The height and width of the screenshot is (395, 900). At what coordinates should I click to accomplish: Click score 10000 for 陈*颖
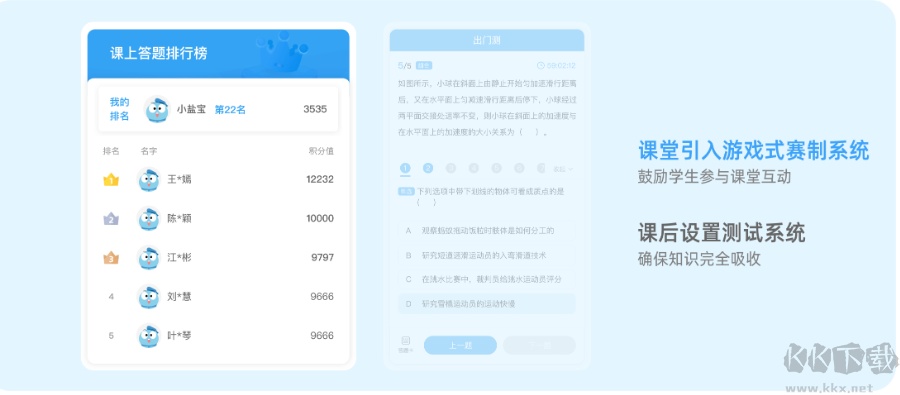click(x=320, y=219)
